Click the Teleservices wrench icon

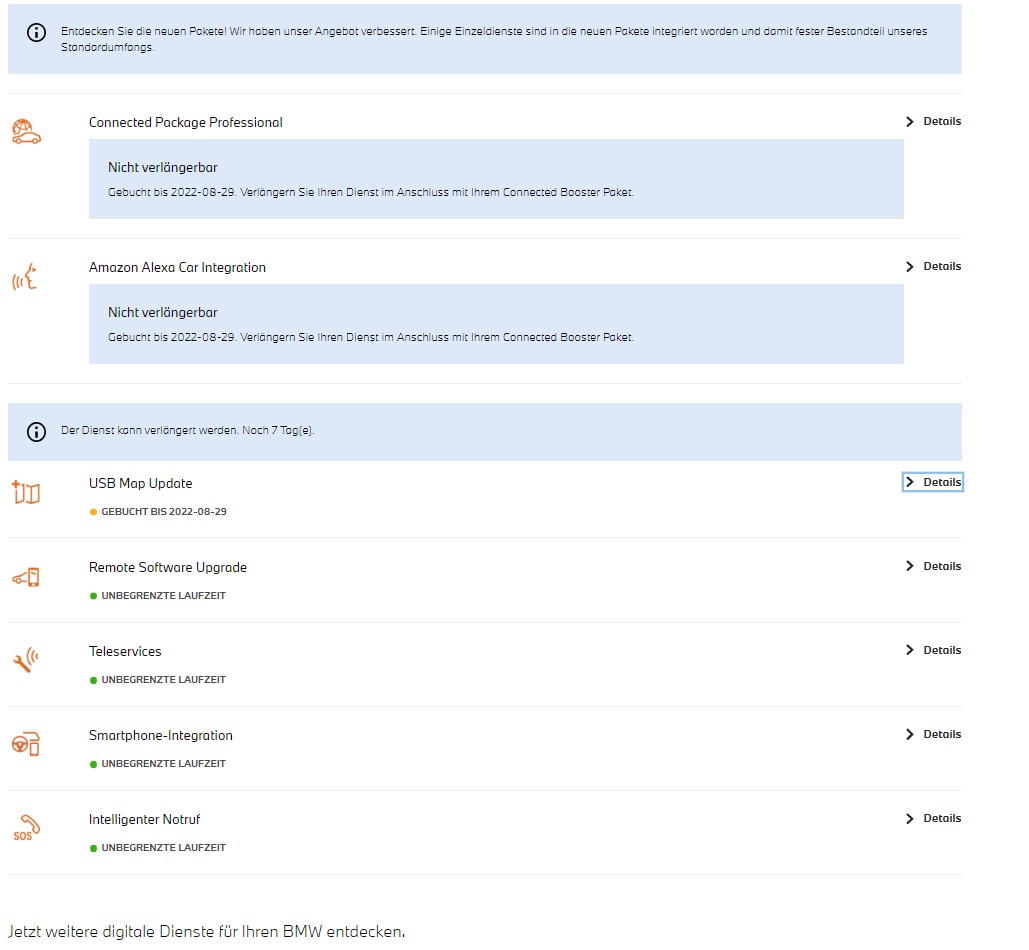[26, 660]
